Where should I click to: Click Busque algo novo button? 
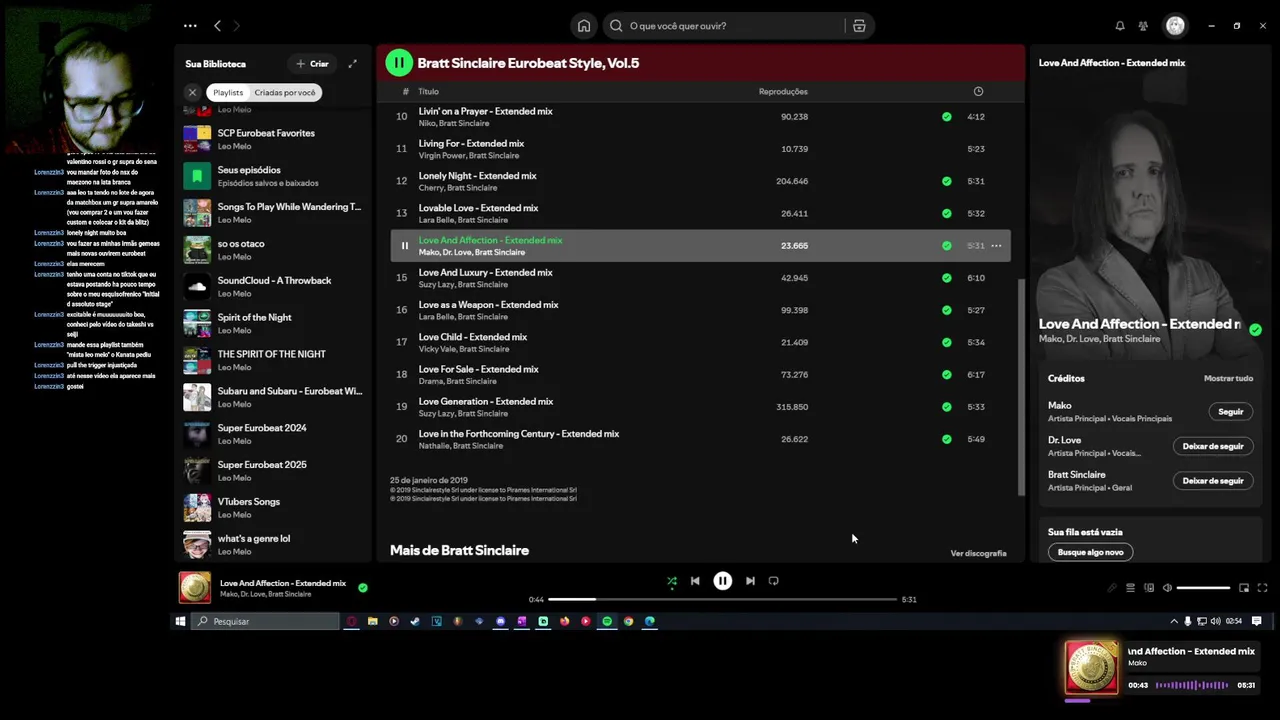click(1090, 552)
